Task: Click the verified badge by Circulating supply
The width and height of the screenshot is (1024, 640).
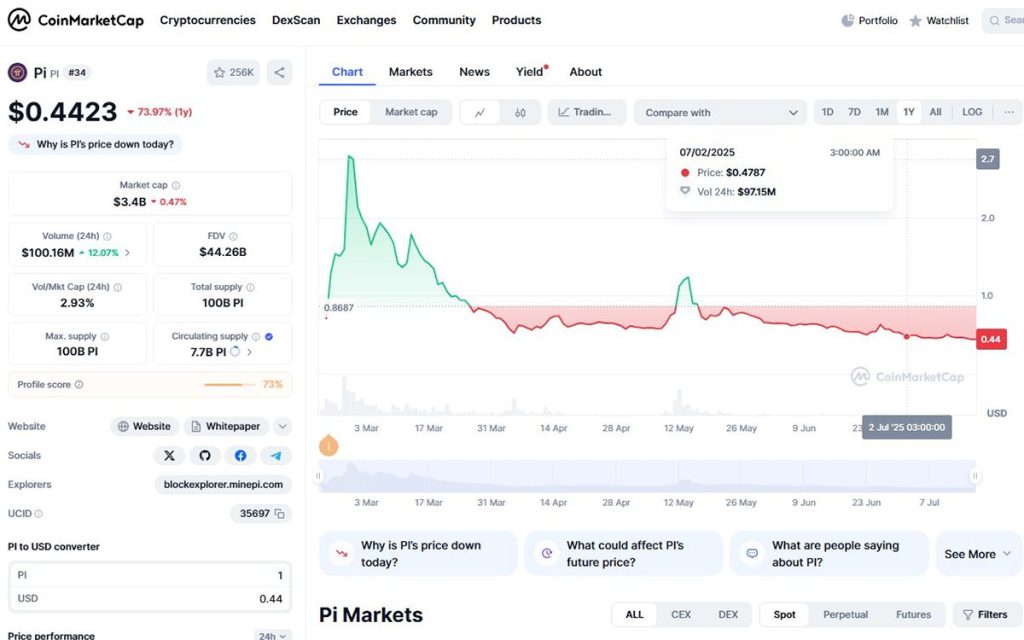Action: tap(269, 337)
